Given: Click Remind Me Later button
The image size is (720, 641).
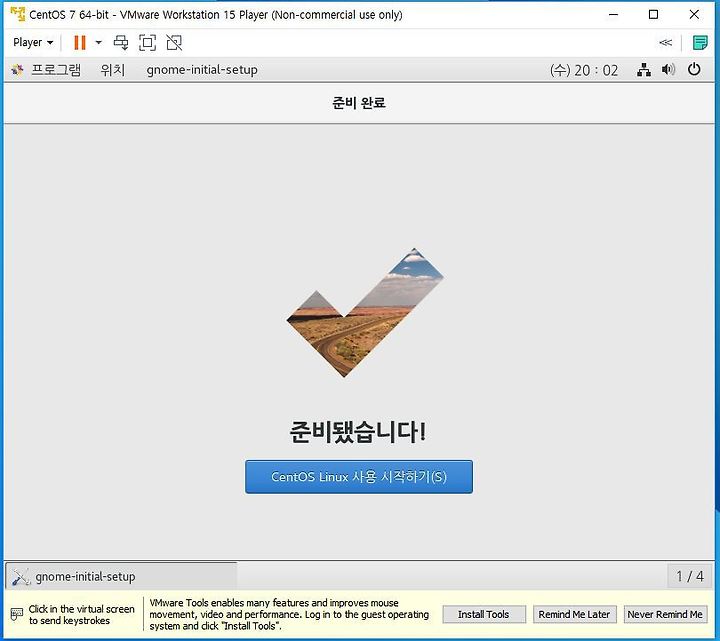Looking at the screenshot, I should pos(574,614).
